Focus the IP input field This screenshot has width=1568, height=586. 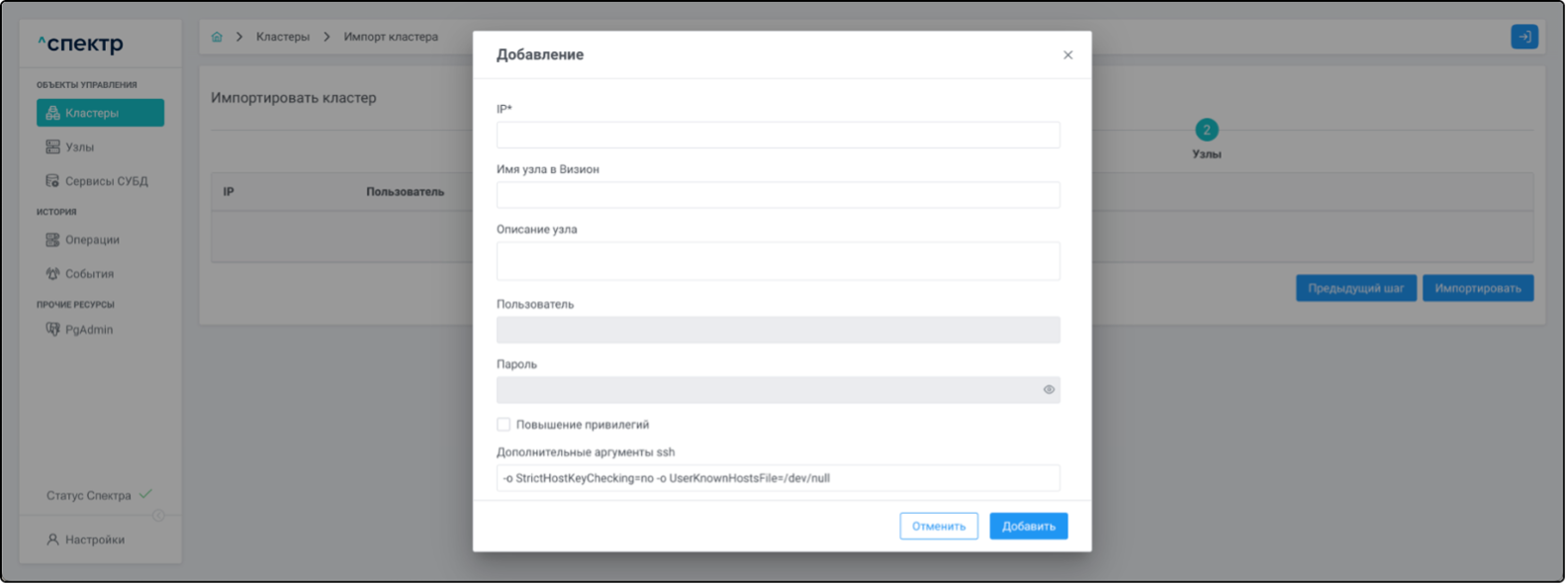point(778,136)
